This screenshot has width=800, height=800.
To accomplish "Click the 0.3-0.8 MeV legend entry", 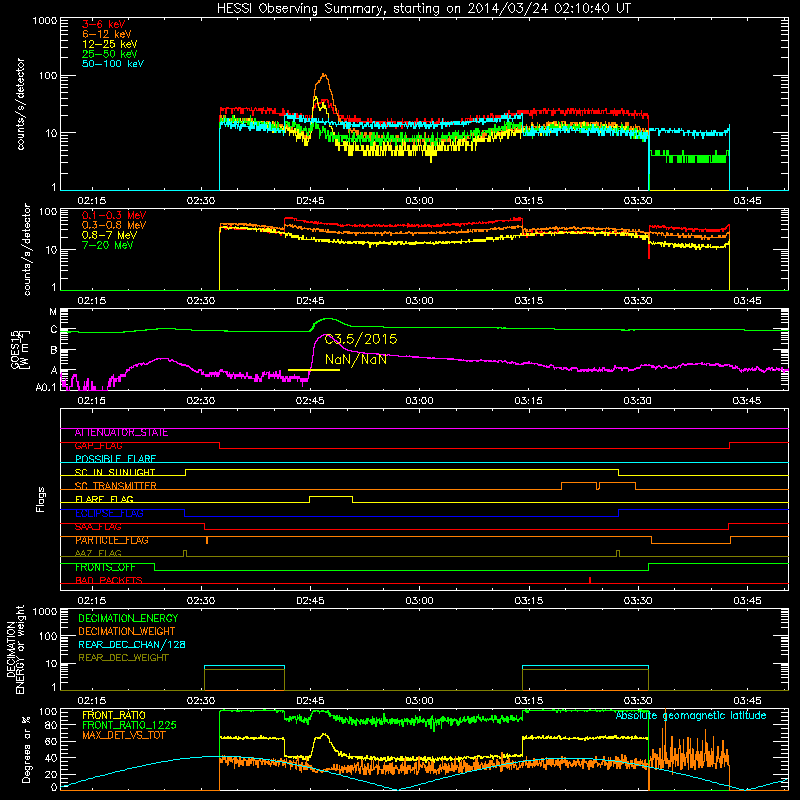I will click(114, 225).
